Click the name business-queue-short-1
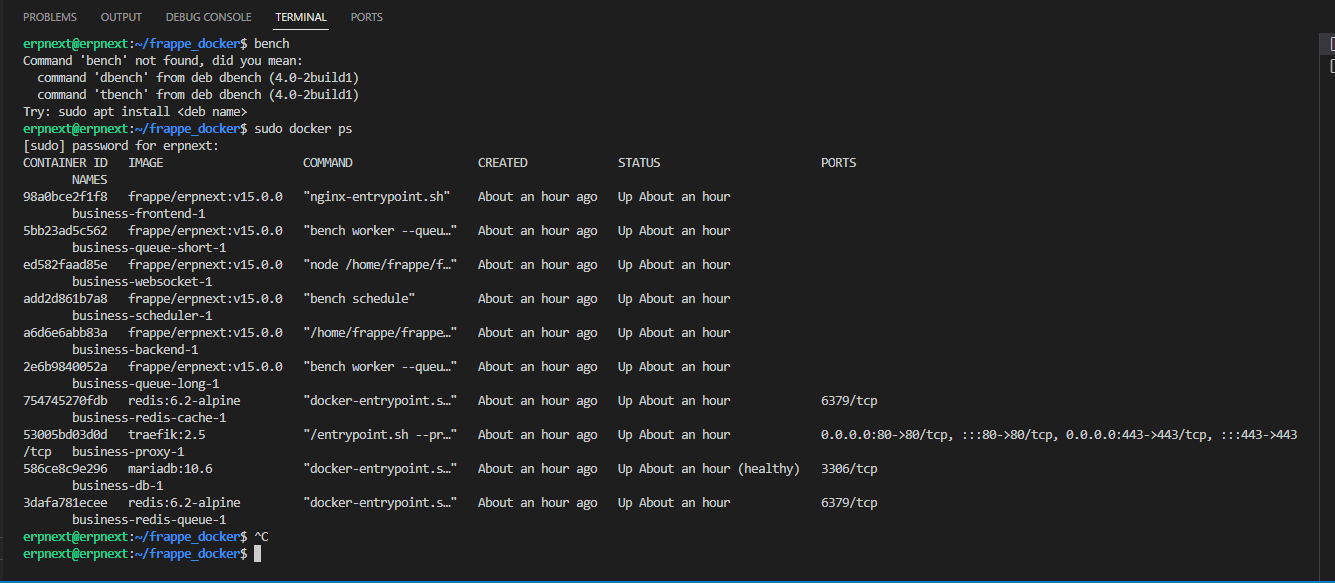The height and width of the screenshot is (583, 1335). click(149, 248)
